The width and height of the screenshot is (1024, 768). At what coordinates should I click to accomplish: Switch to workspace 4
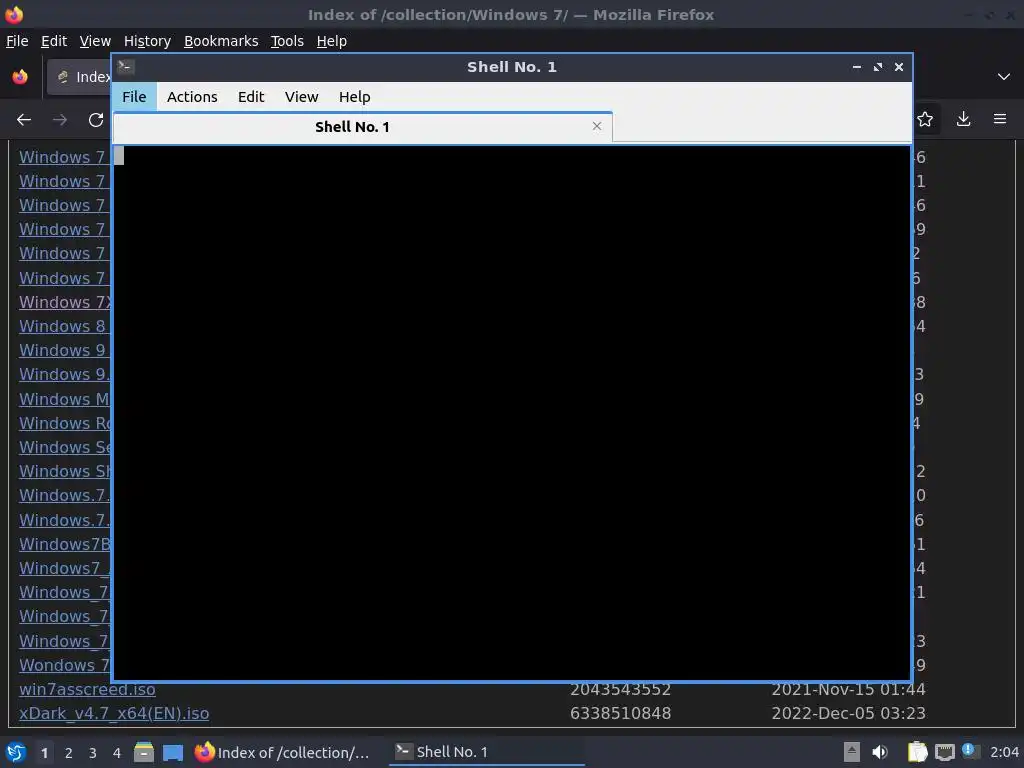(x=117, y=753)
